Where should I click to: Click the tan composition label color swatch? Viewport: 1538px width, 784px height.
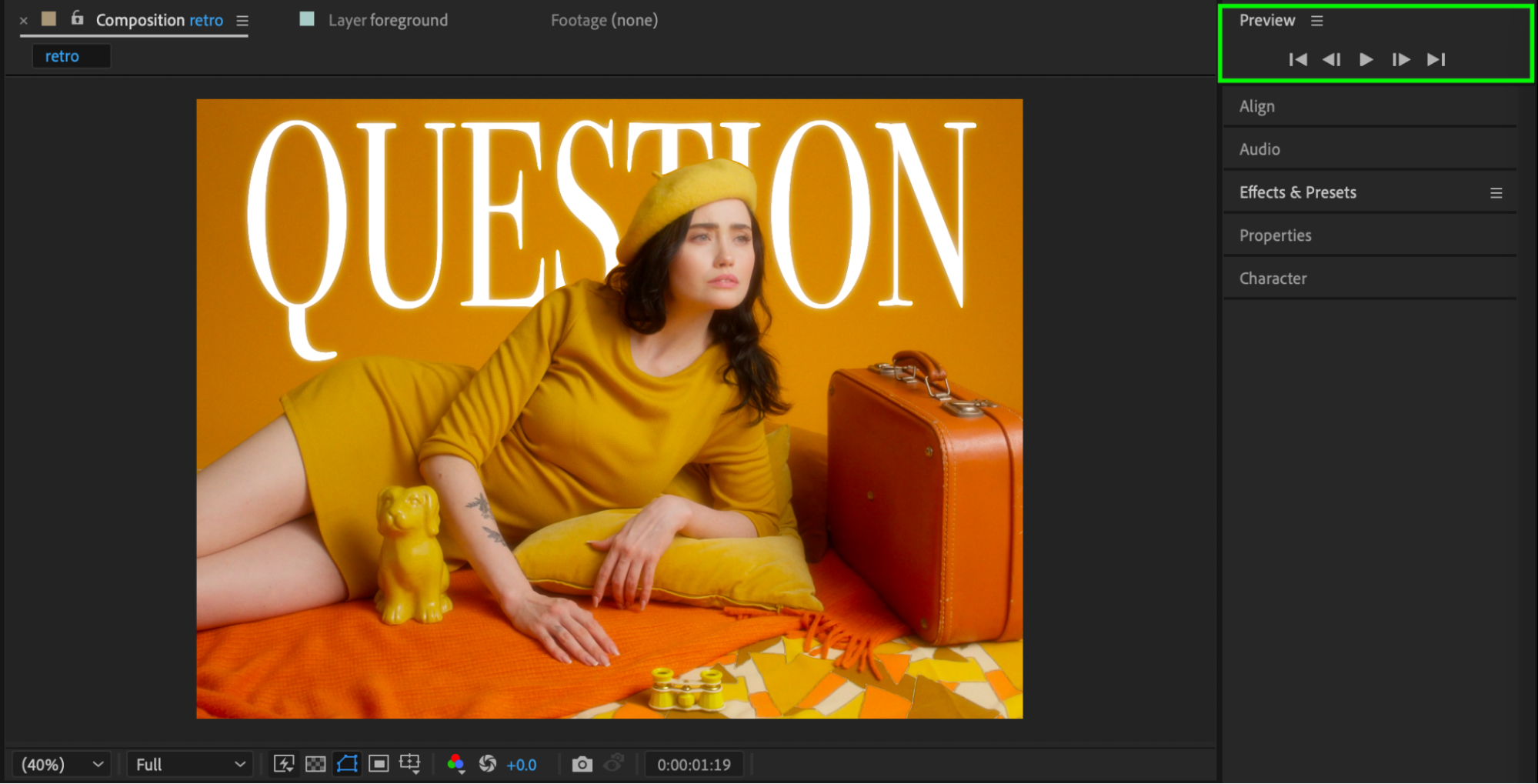pos(48,19)
